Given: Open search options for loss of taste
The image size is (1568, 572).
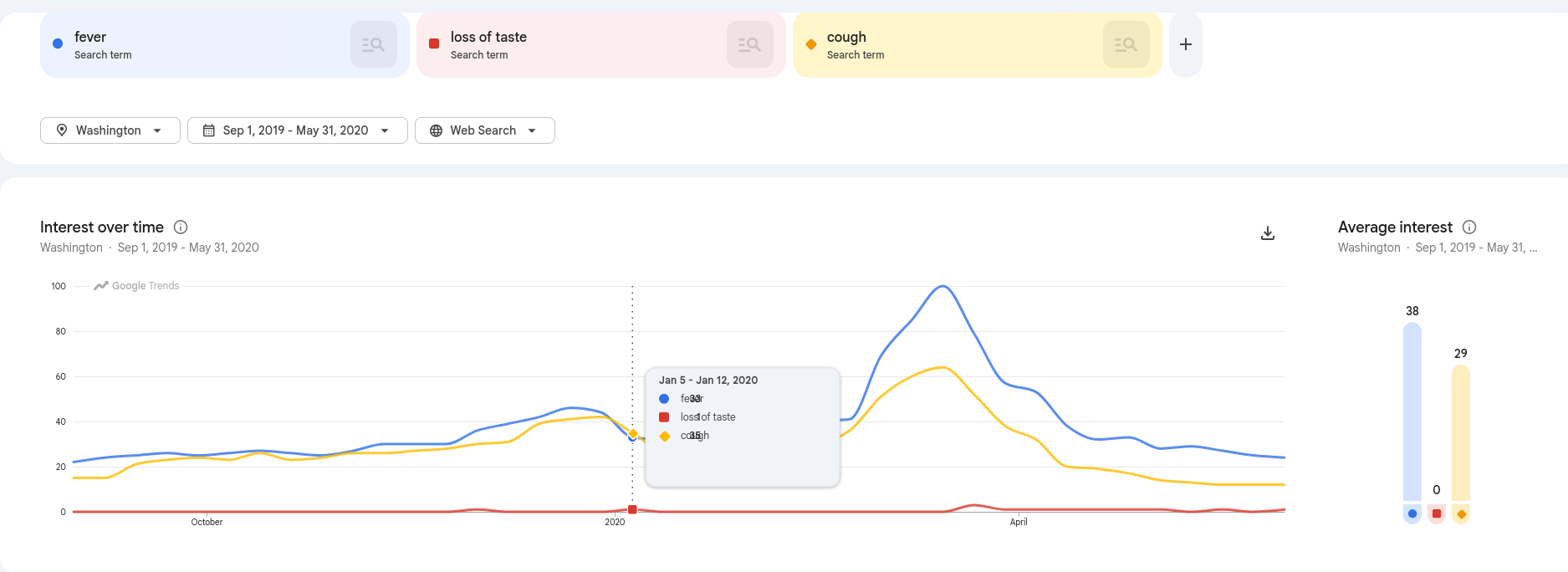Looking at the screenshot, I should pos(749,44).
